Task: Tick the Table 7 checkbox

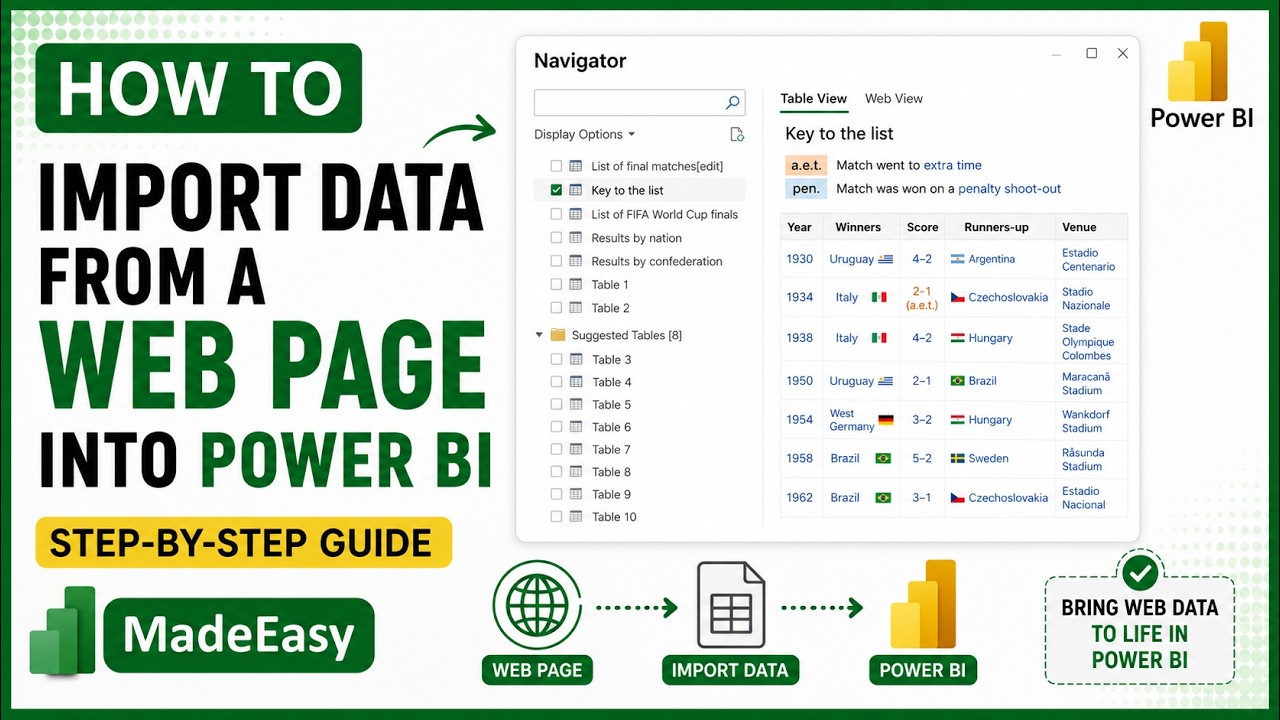Action: click(x=556, y=449)
